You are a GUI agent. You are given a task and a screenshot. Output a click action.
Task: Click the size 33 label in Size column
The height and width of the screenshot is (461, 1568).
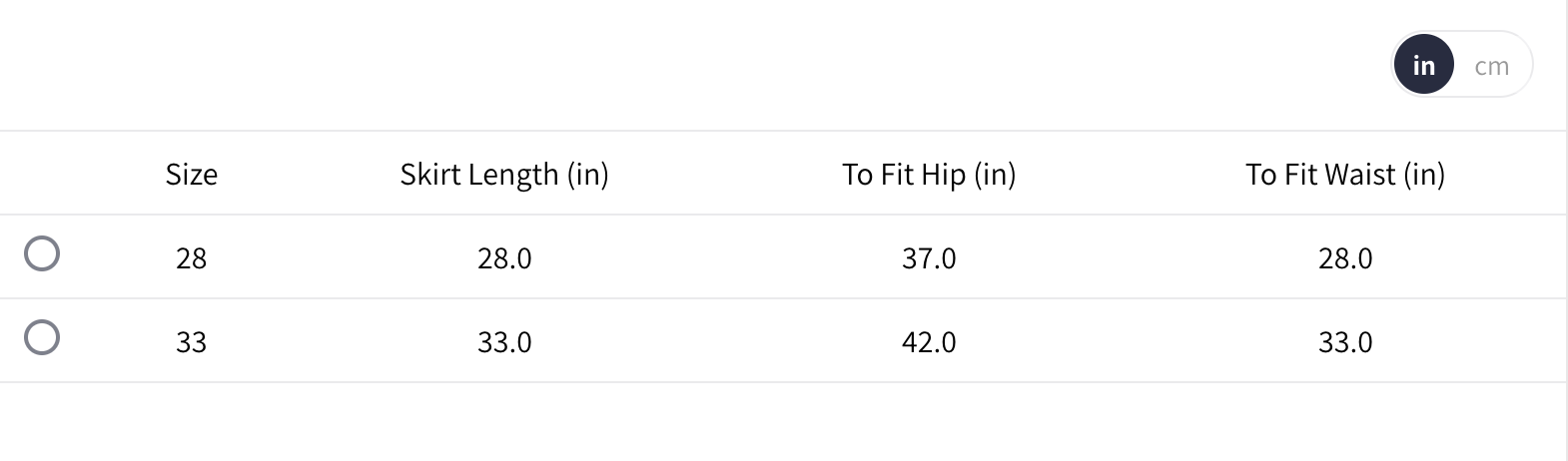[x=191, y=342]
